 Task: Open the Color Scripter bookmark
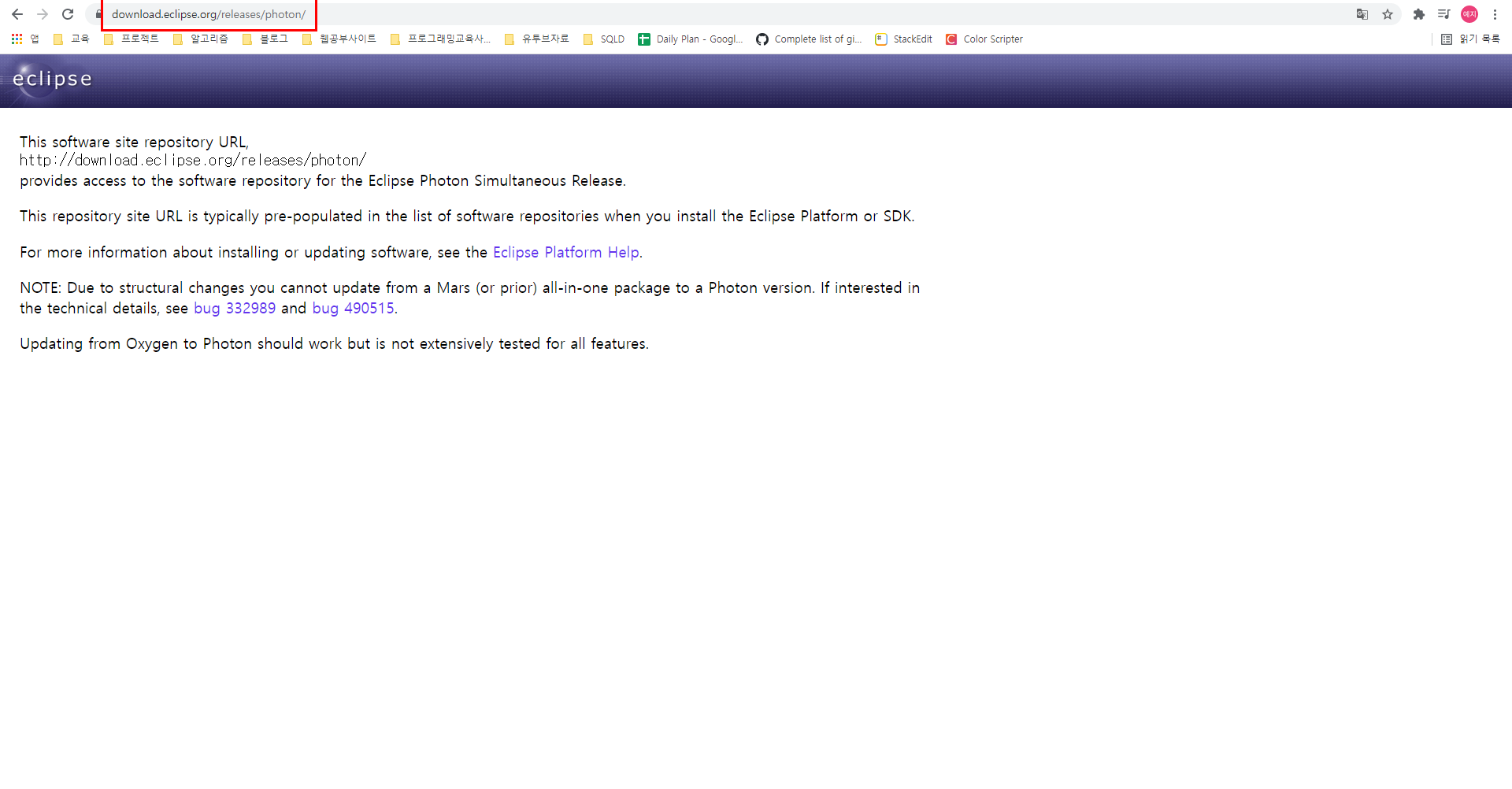click(984, 39)
